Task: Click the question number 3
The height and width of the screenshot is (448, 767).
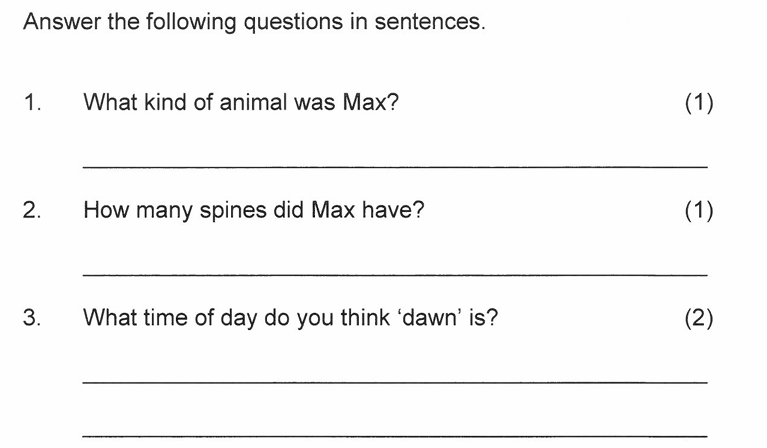Action: 32,319
